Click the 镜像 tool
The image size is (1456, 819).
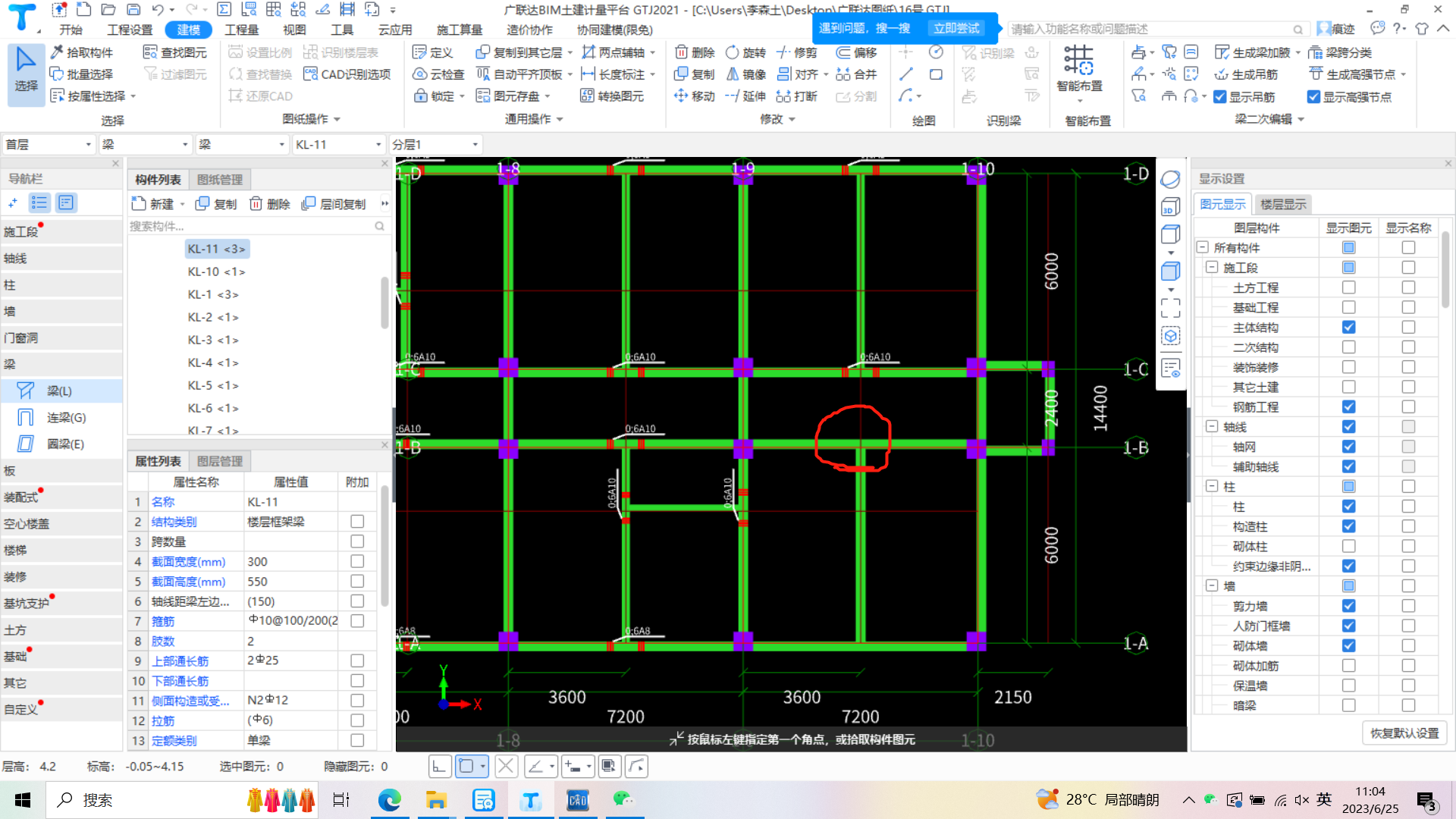click(746, 74)
